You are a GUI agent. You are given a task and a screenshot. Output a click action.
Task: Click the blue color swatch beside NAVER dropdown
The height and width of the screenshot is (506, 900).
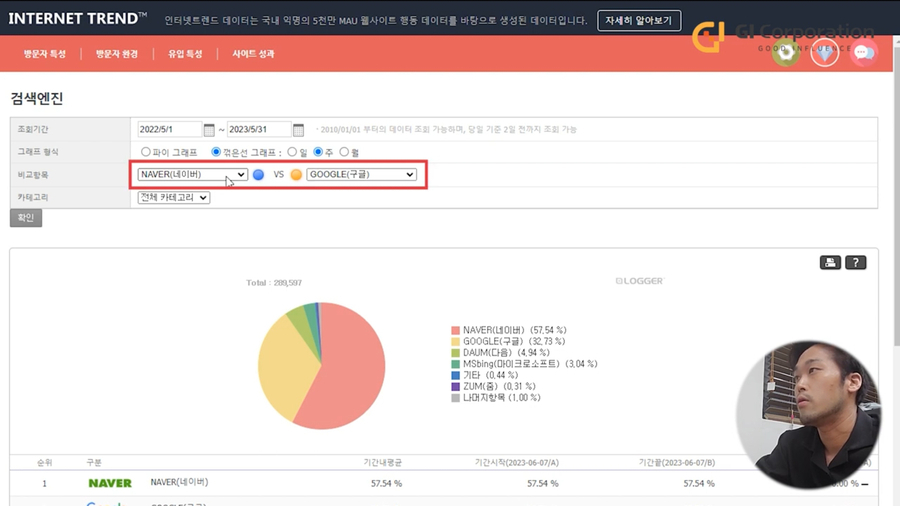[258, 174]
